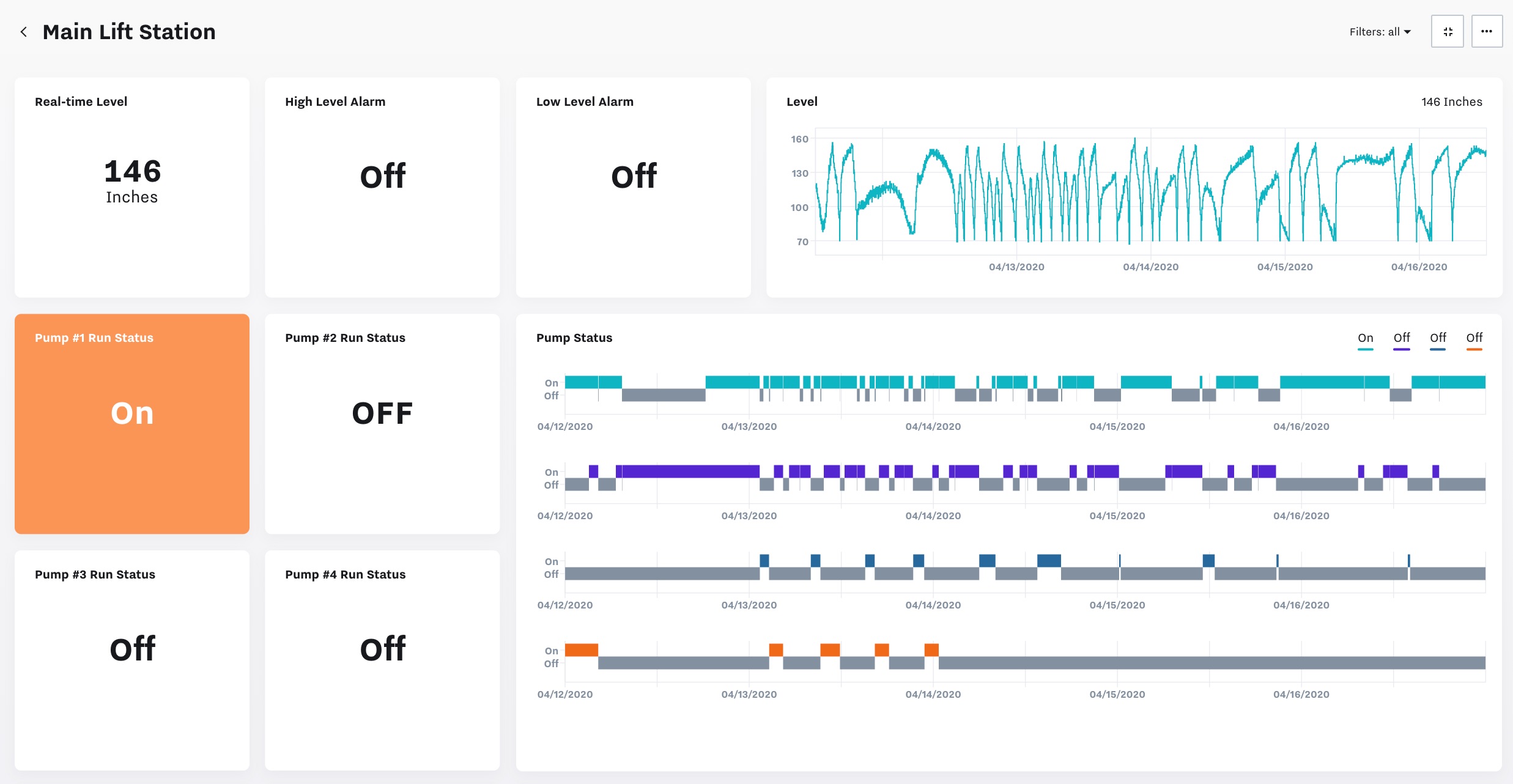The width and height of the screenshot is (1513, 784).
Task: Open the three-dot more options menu
Action: tap(1487, 31)
